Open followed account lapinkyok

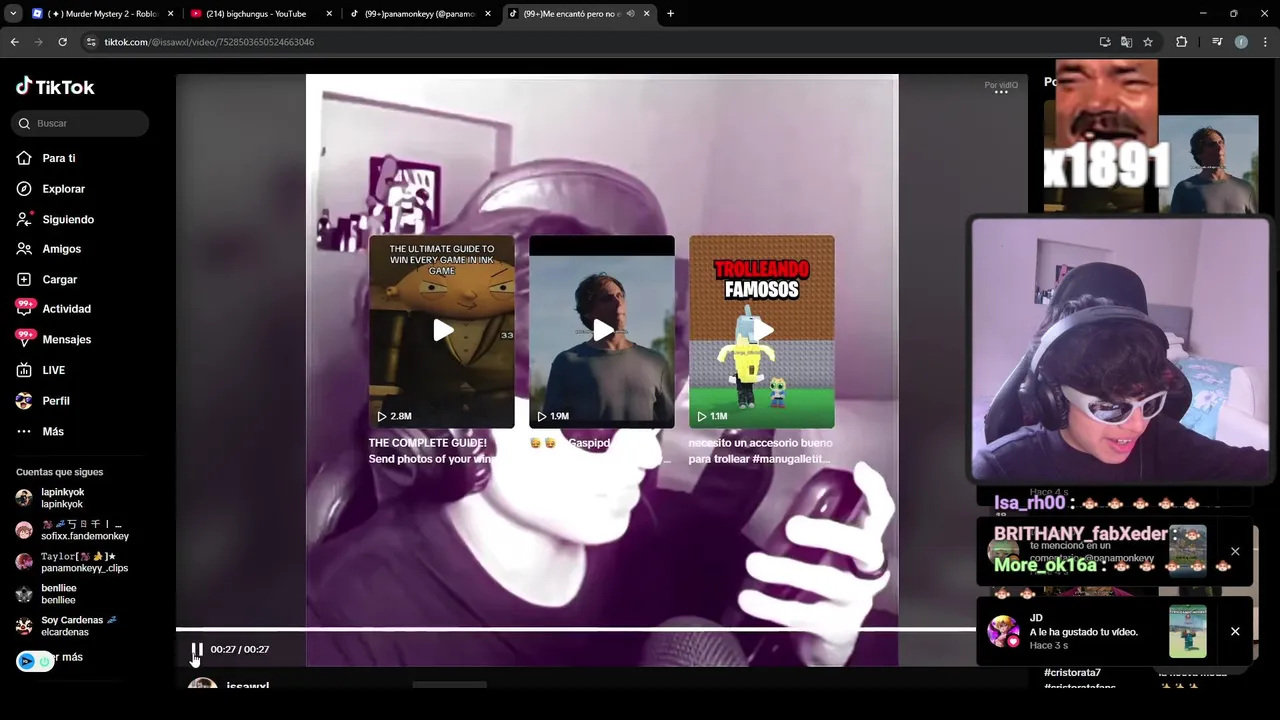62,498
